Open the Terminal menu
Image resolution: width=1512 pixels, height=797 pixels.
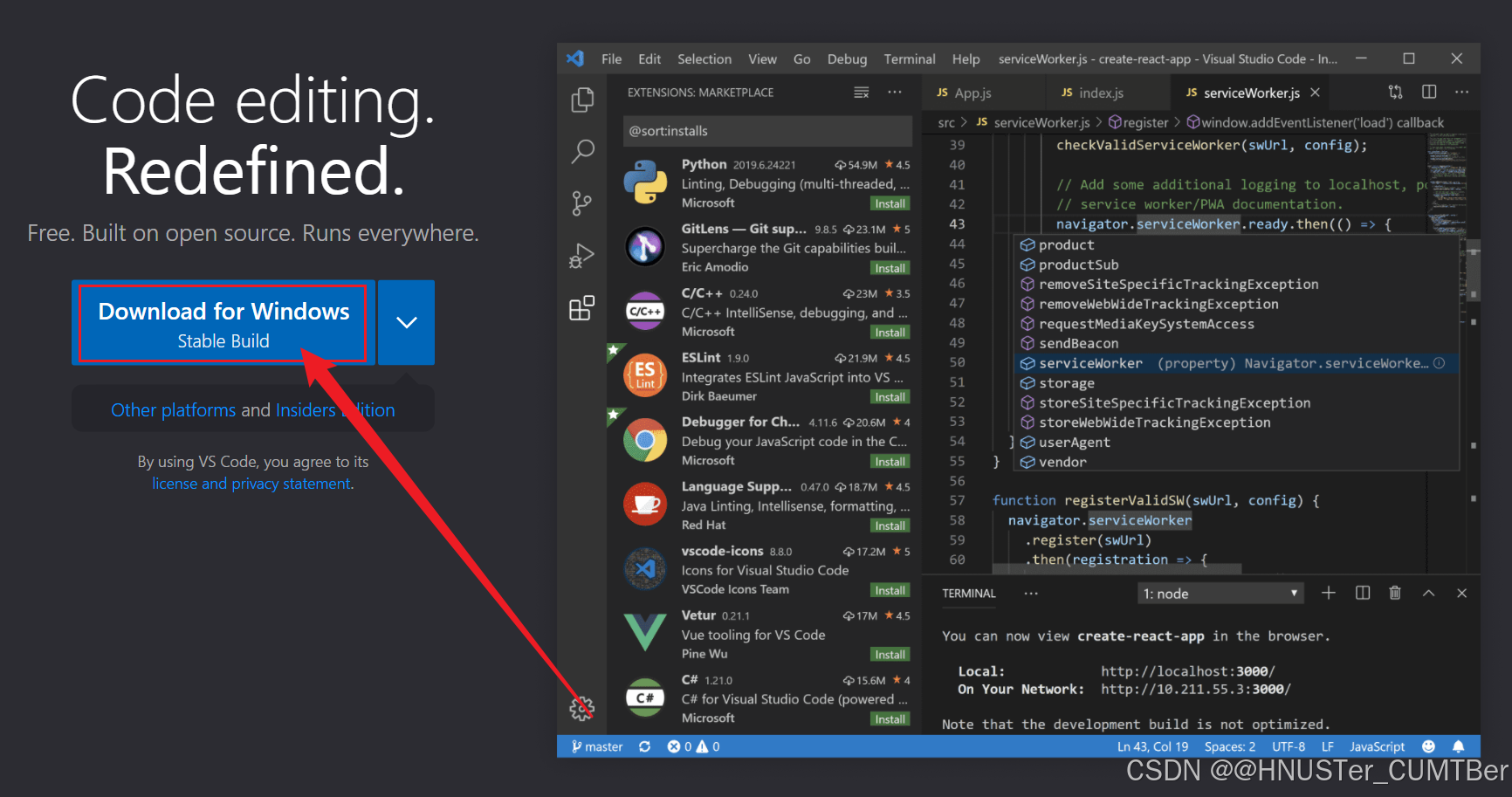(910, 59)
